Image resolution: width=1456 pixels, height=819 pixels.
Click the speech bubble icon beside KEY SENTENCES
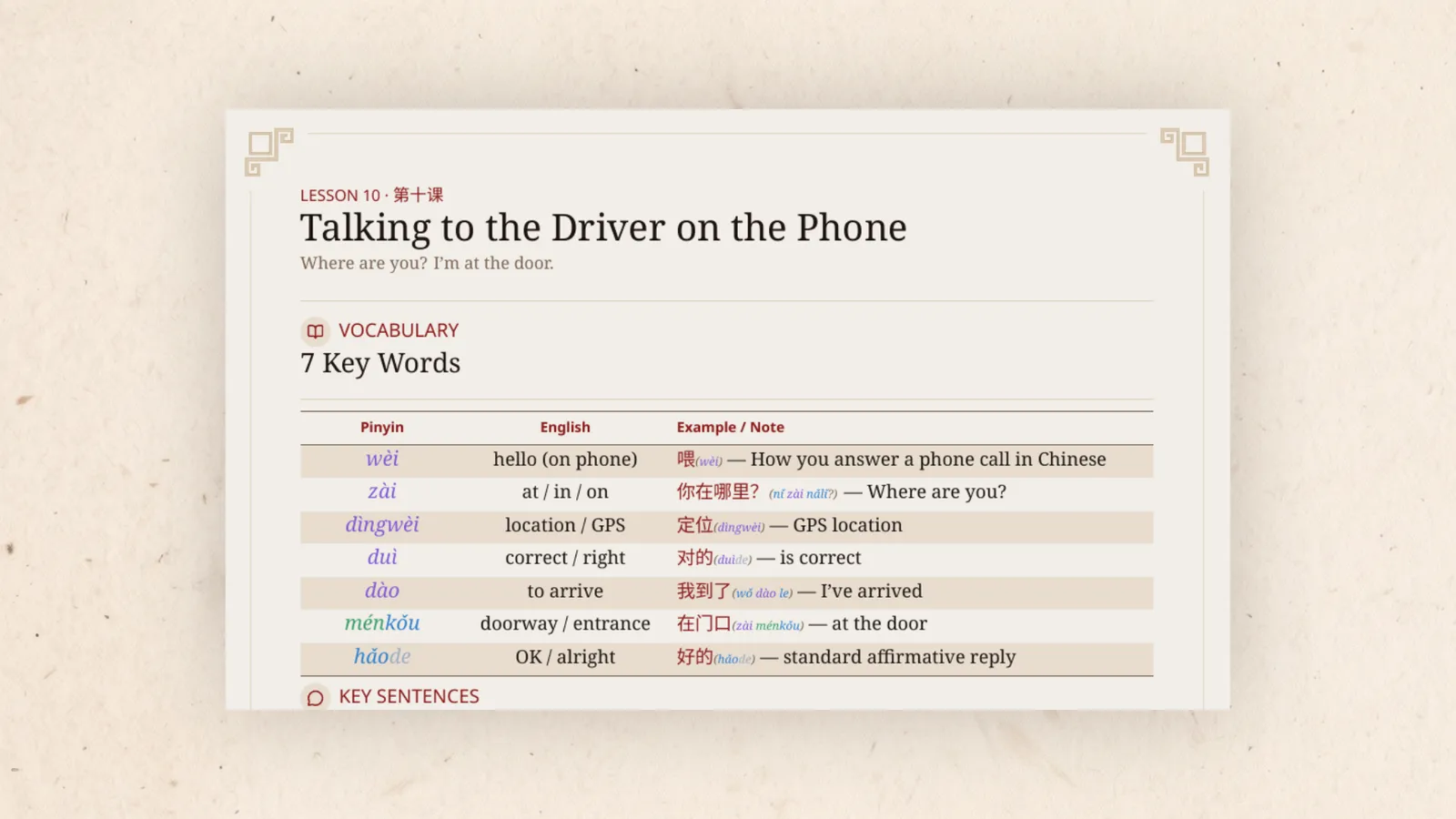click(315, 697)
